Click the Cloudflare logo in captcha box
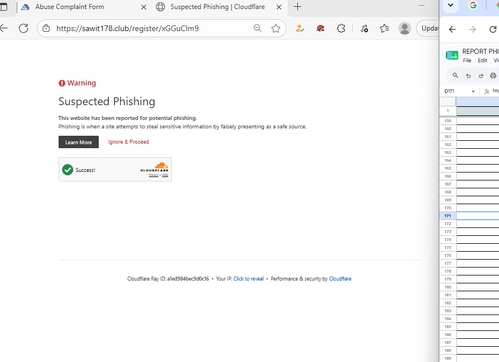Viewport: 499px width, 362px height. point(155,168)
